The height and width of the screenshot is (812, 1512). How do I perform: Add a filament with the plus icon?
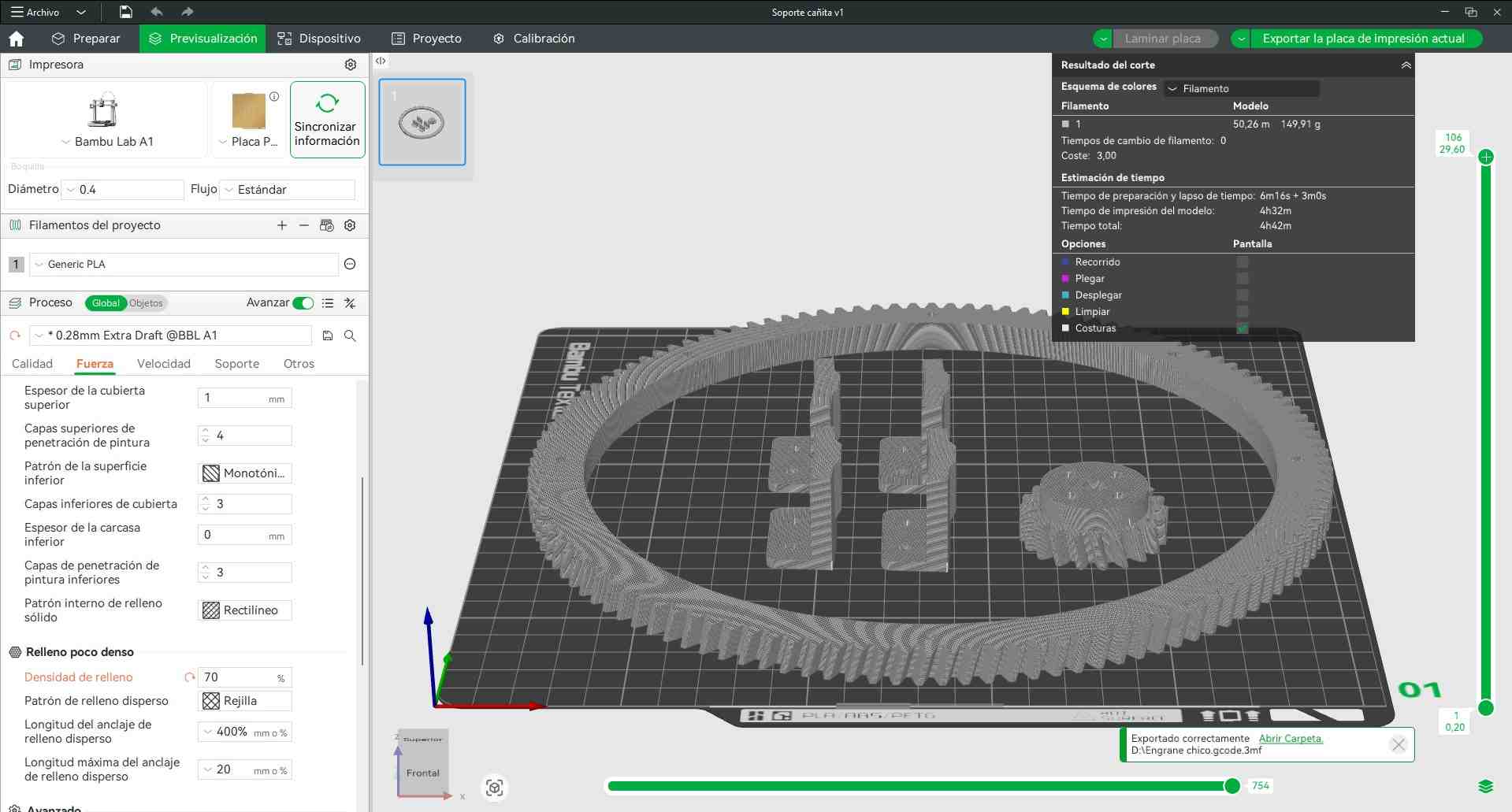(x=282, y=225)
